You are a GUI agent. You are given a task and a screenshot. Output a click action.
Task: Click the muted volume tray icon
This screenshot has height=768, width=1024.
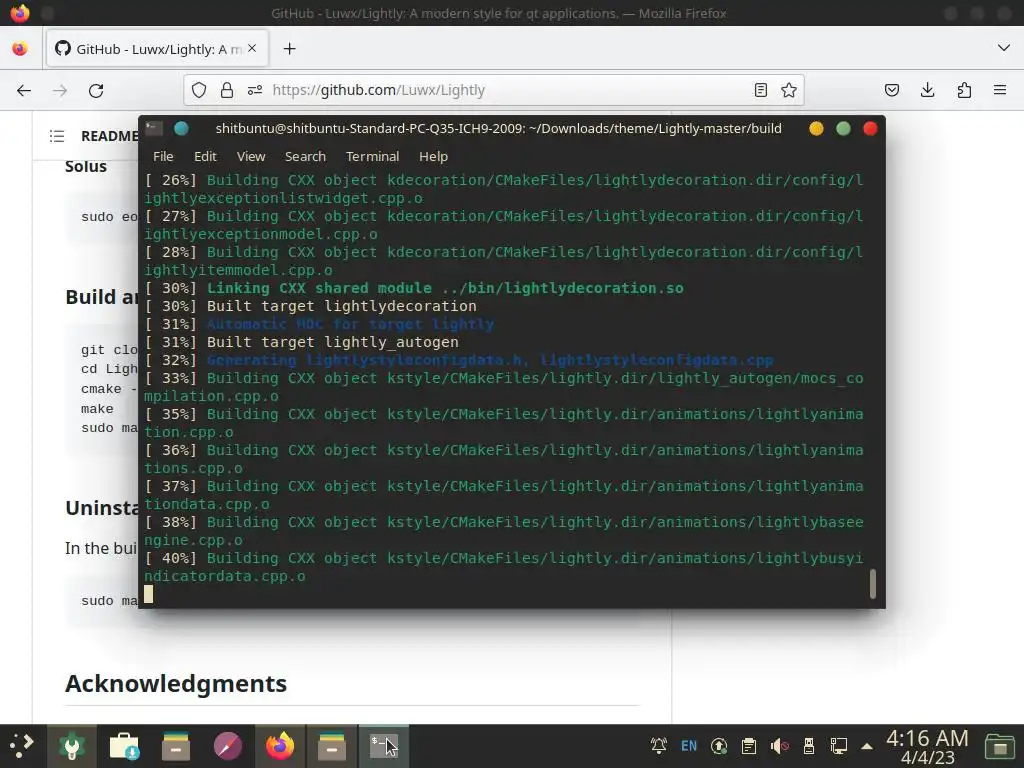point(779,745)
